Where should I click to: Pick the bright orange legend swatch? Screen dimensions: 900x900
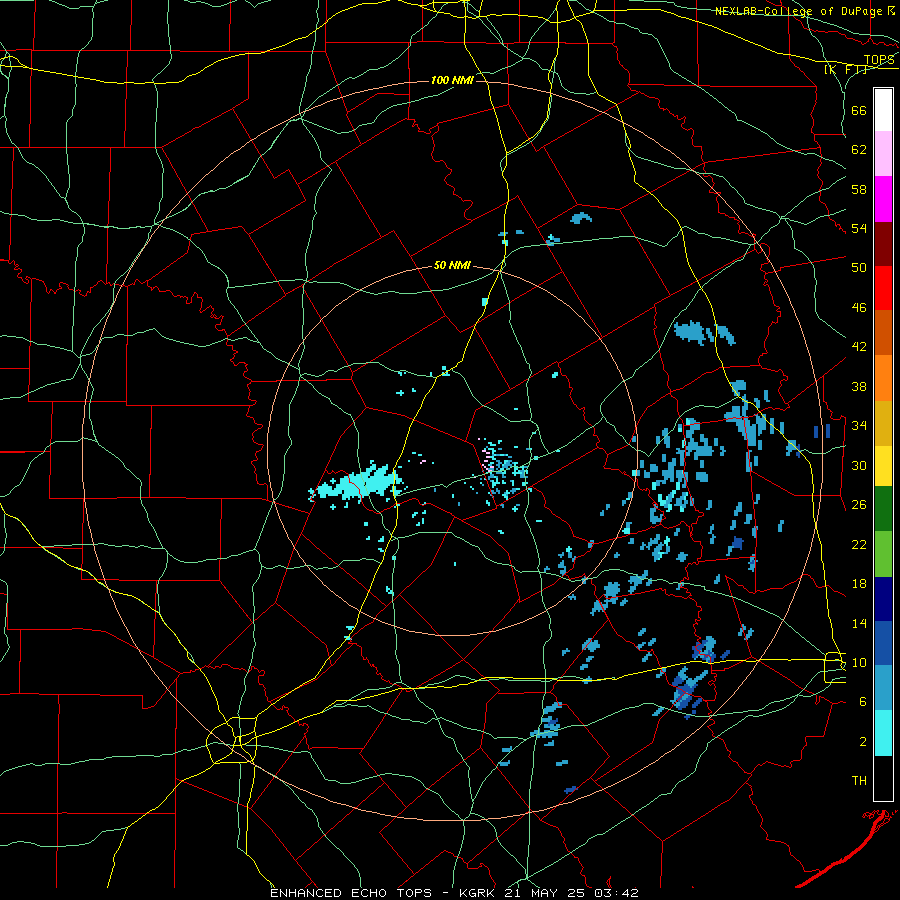[x=883, y=378]
